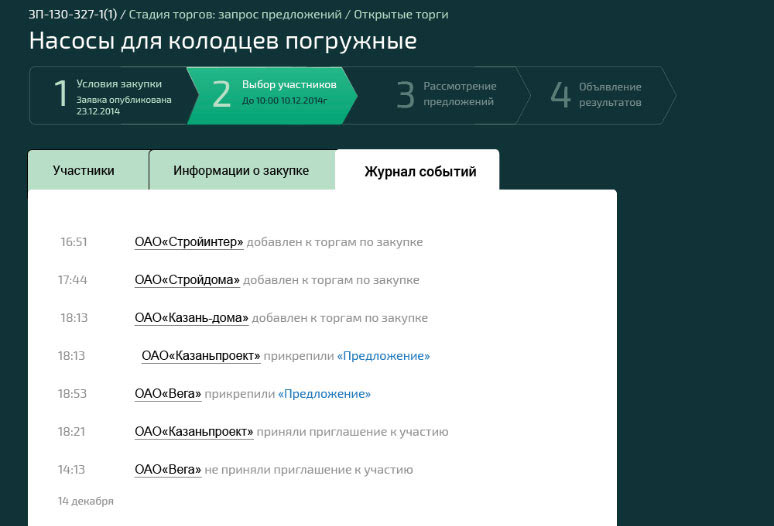The width and height of the screenshot is (774, 526).
Task: Open ОАО«Казаньпроект» in the прикрепили entry
Action: [200, 356]
